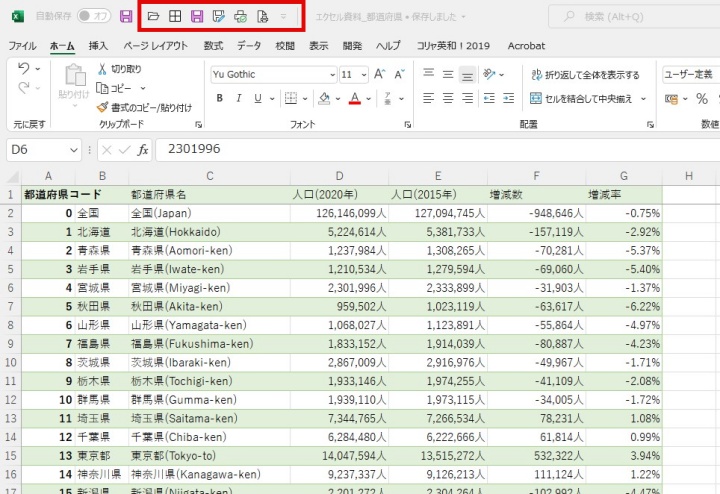Click 折り返して全体を表示する wrap text
This screenshot has height=494, width=720.
point(585,75)
